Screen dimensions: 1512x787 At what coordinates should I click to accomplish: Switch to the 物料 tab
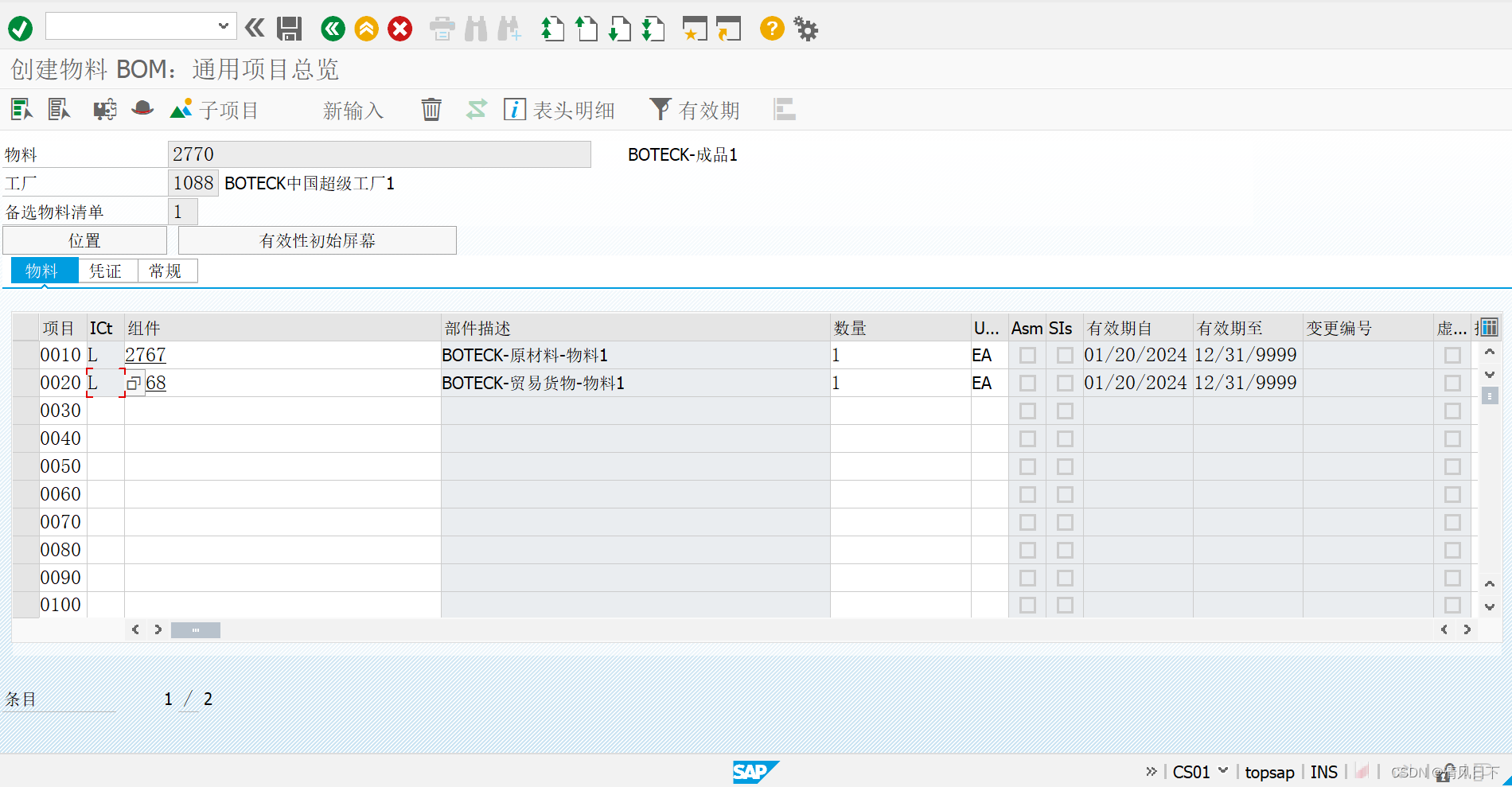pyautogui.click(x=45, y=271)
